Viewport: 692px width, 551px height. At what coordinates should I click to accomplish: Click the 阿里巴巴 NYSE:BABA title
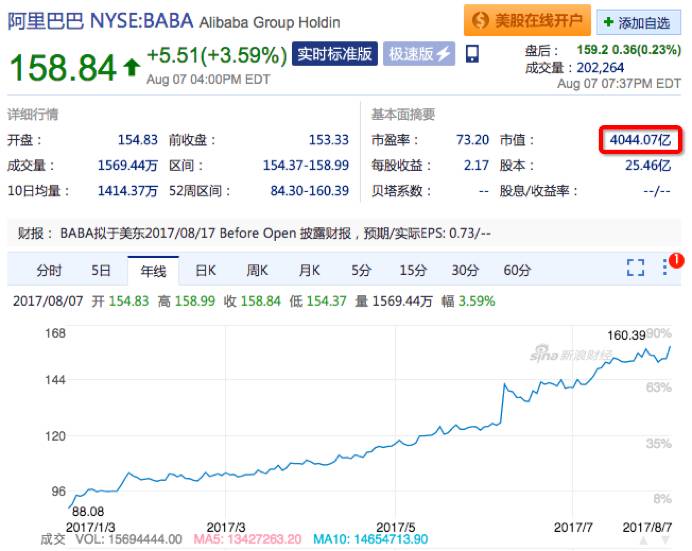pyautogui.click(x=100, y=21)
